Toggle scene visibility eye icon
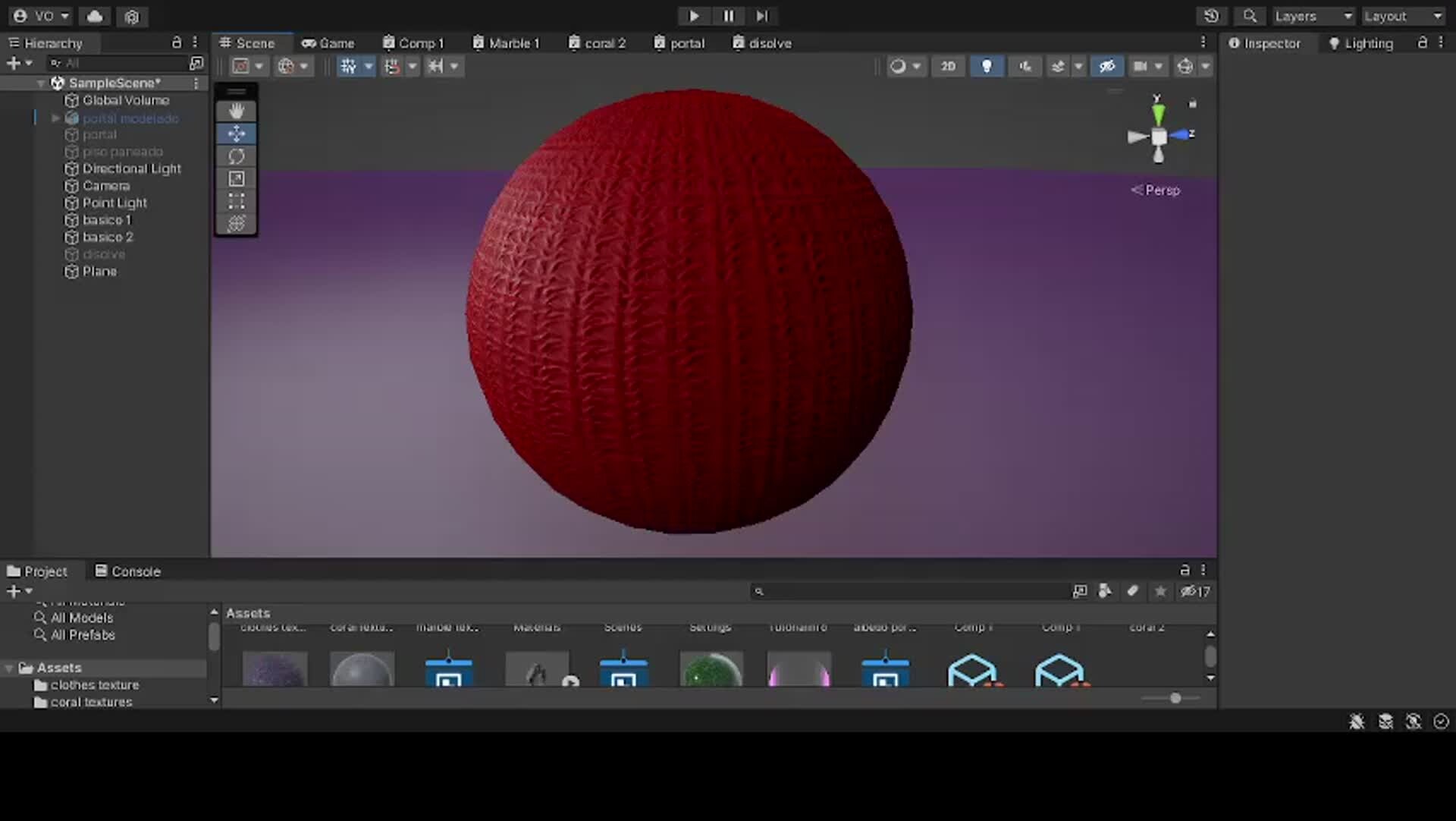This screenshot has height=821, width=1456. [x=1108, y=66]
